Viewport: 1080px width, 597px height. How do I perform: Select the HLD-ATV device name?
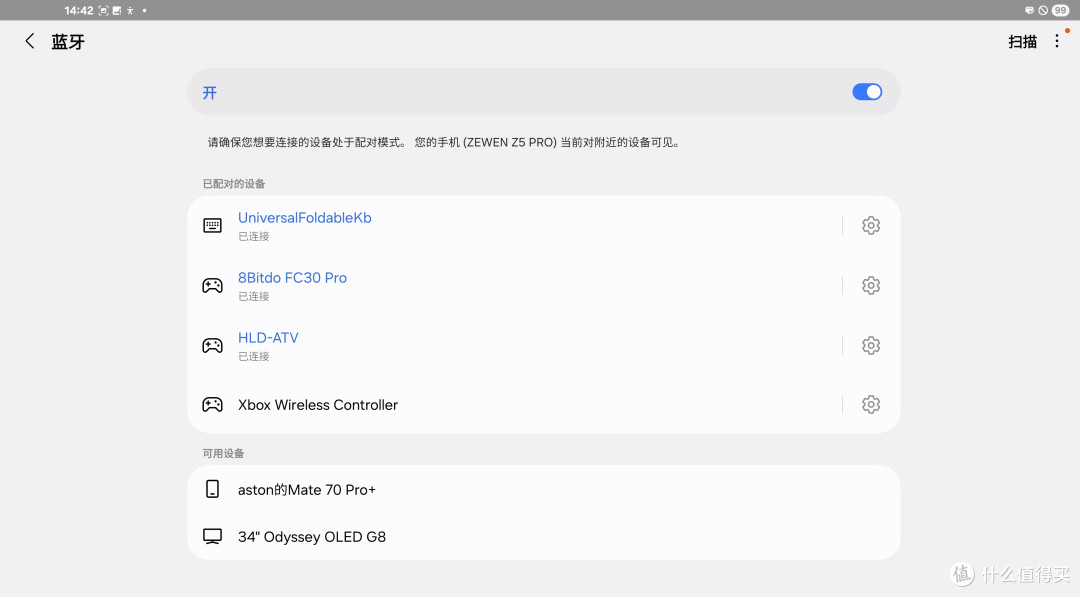(x=268, y=337)
